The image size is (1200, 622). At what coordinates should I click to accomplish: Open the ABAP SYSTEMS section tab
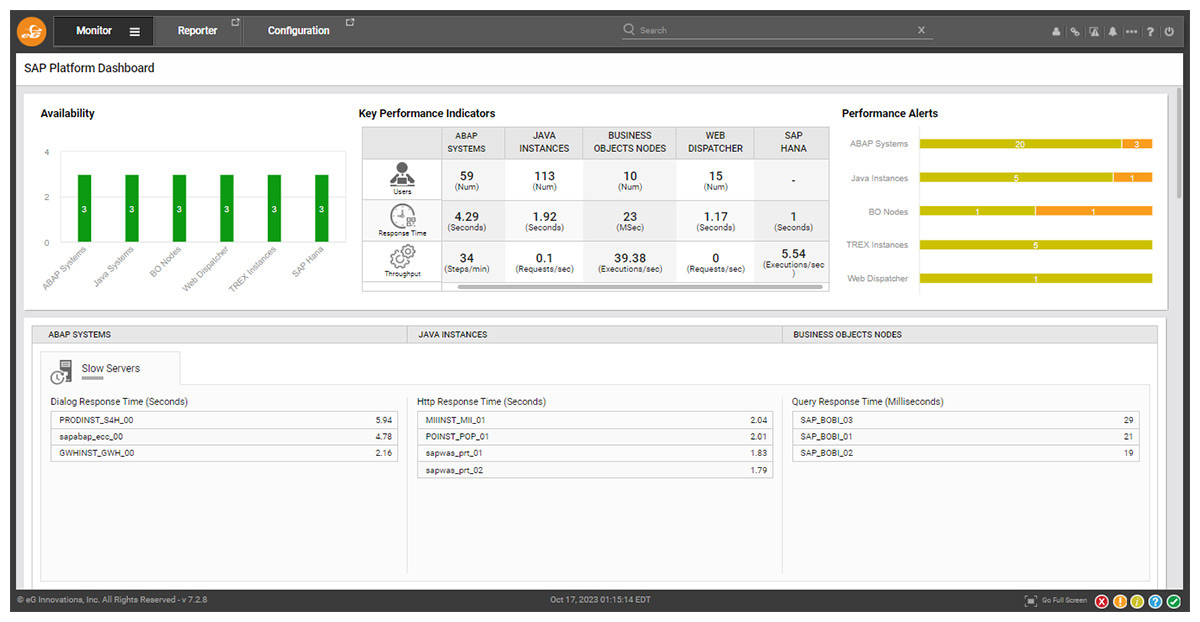tap(219, 334)
